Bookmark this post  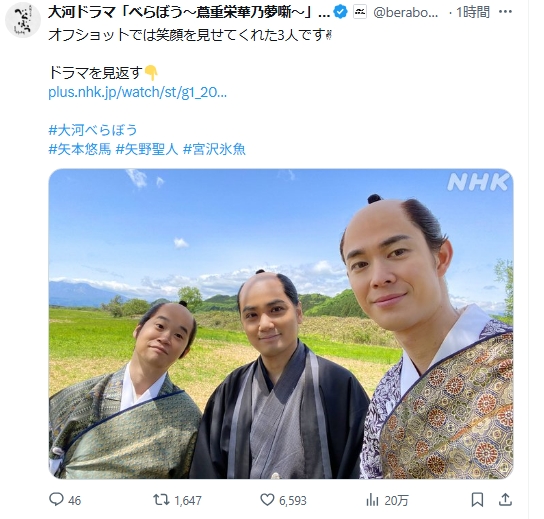[x=477, y=500]
